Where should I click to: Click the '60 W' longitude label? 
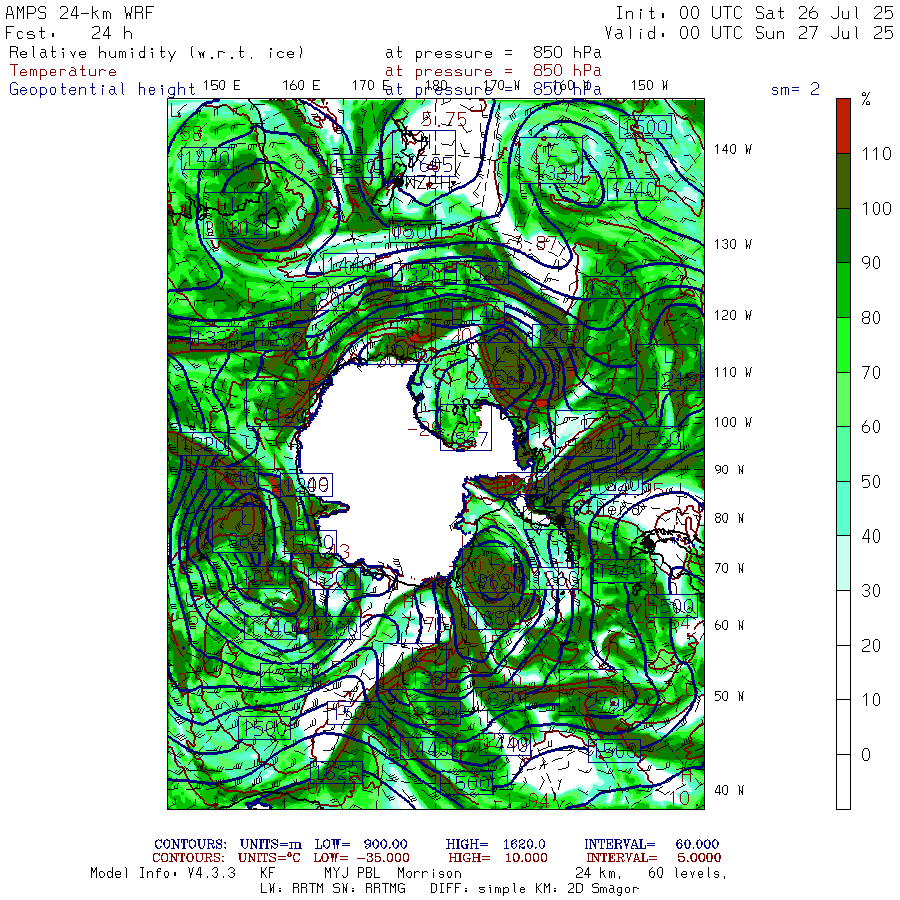730,625
